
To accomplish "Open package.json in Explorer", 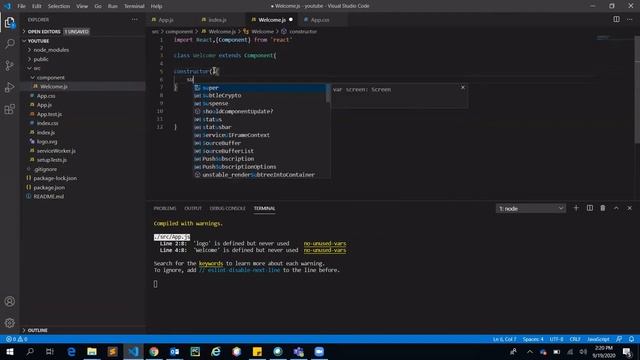I will (x=49, y=187).
